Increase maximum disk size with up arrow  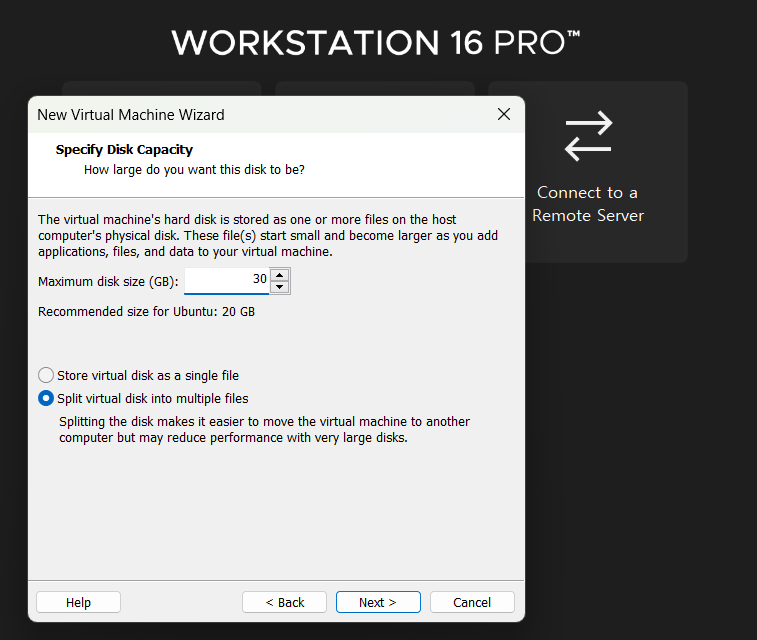pyautogui.click(x=280, y=275)
